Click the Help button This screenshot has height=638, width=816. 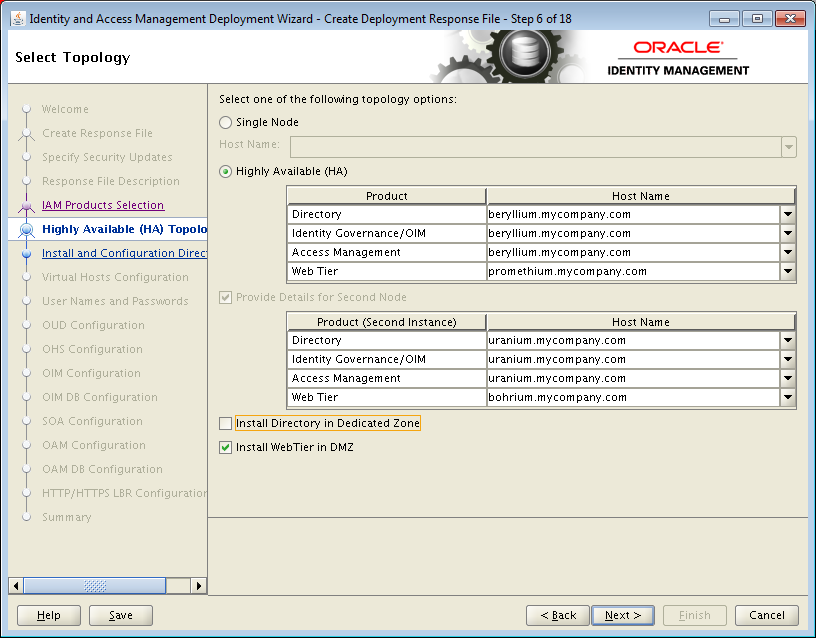(49, 615)
